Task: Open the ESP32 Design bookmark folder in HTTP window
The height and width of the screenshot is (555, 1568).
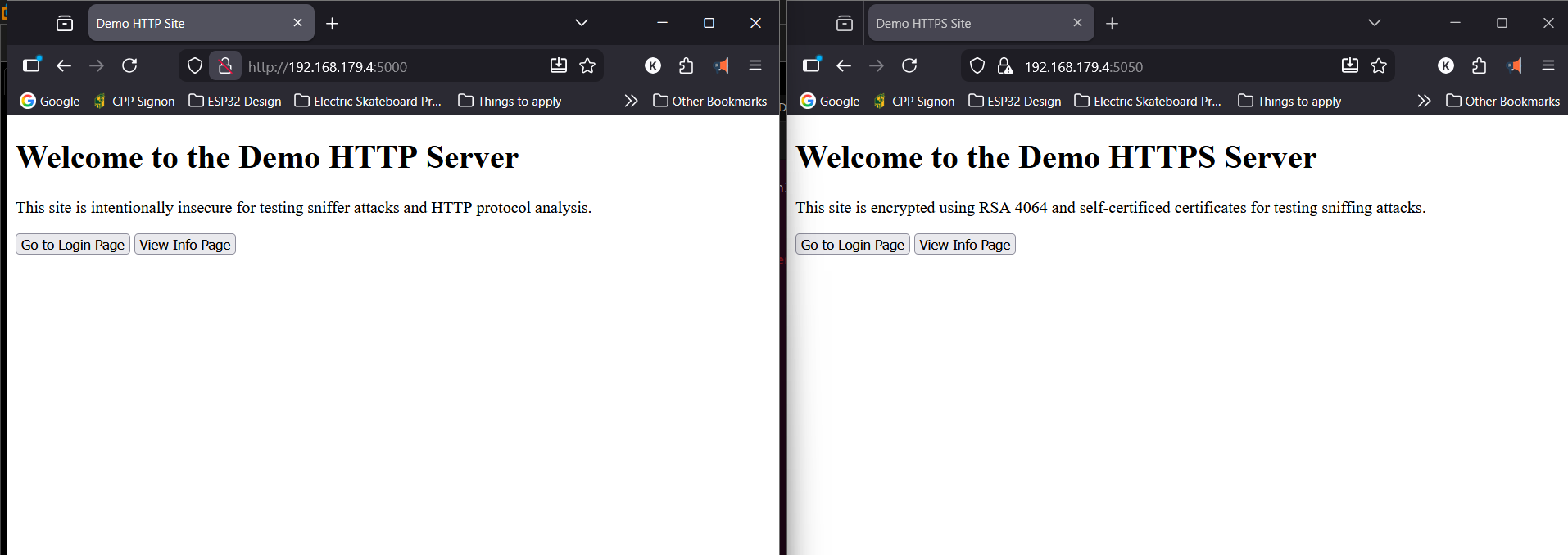Action: [x=235, y=101]
